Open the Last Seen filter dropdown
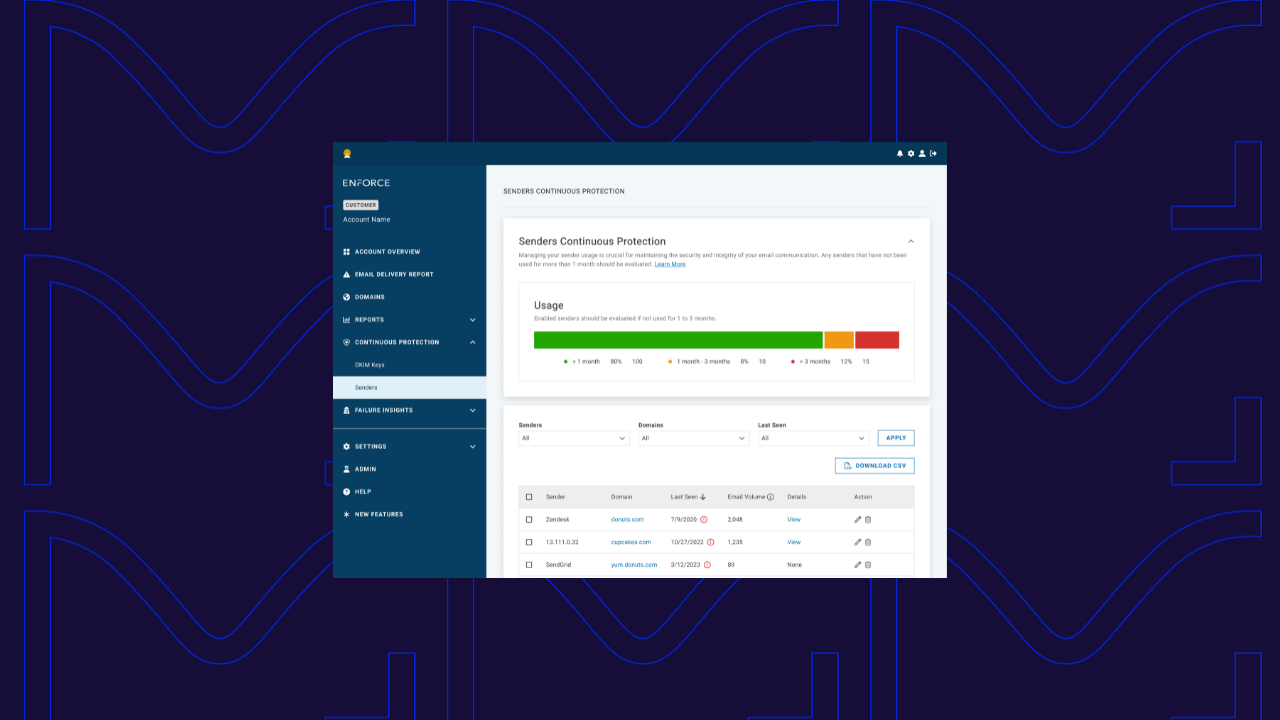Viewport: 1280px width, 720px height. point(813,438)
